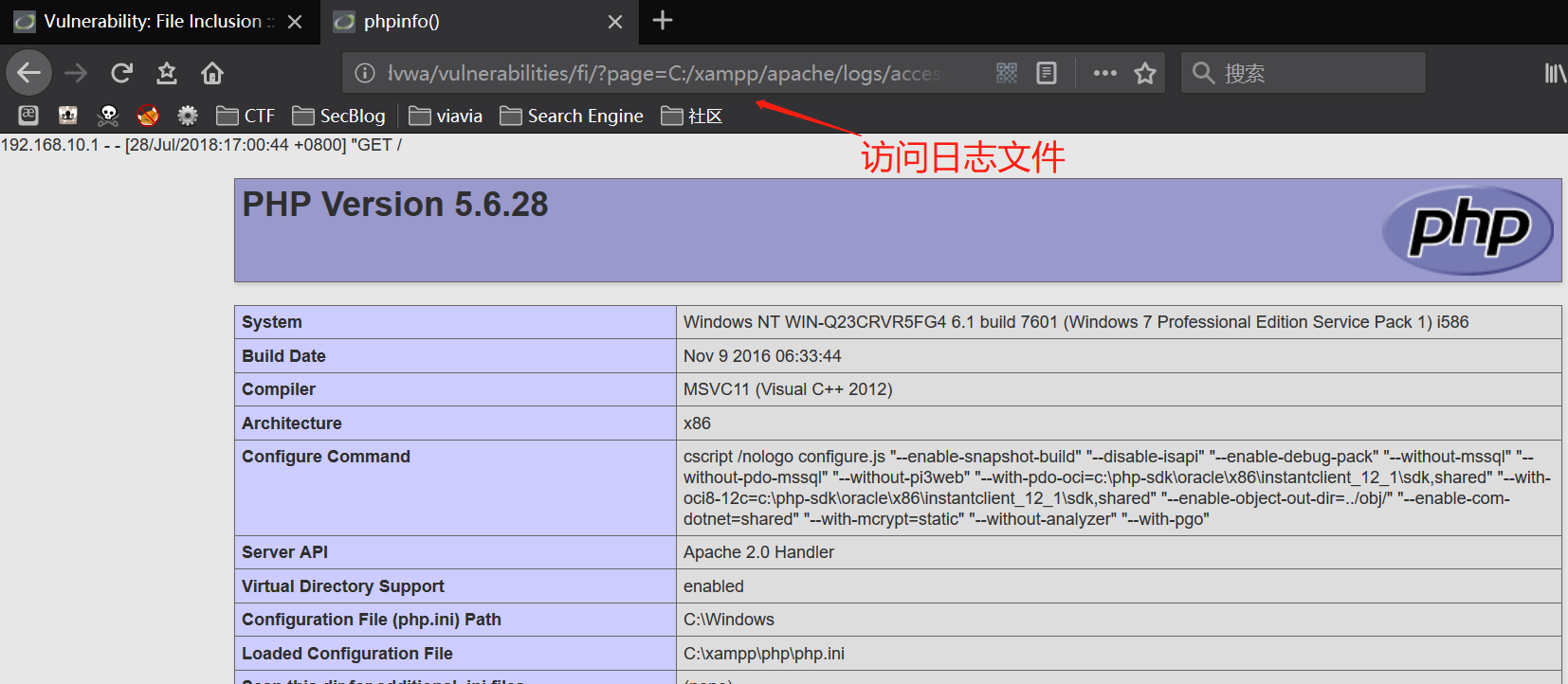Select the Build Date row label
This screenshot has height=684, width=1568.
pos(283,356)
